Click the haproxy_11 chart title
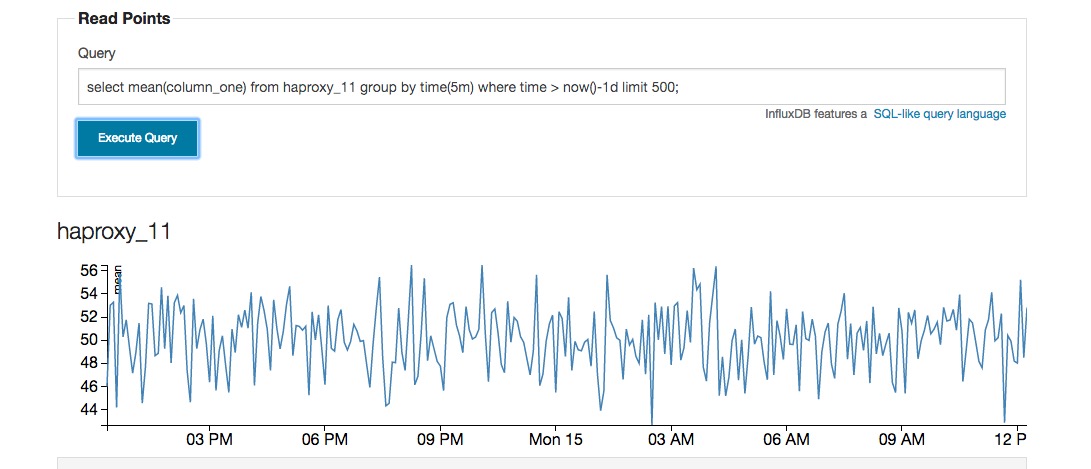This screenshot has height=469, width=1091. 114,232
